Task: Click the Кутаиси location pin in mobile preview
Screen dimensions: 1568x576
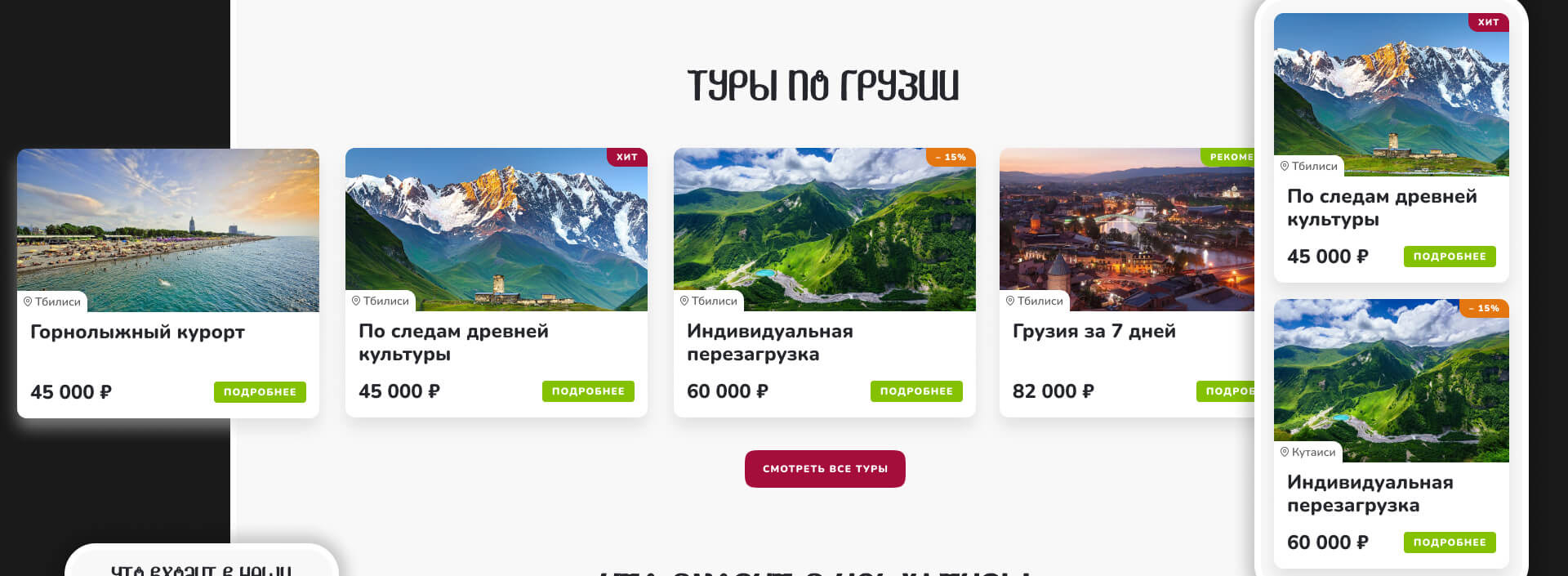Action: coord(1285,452)
